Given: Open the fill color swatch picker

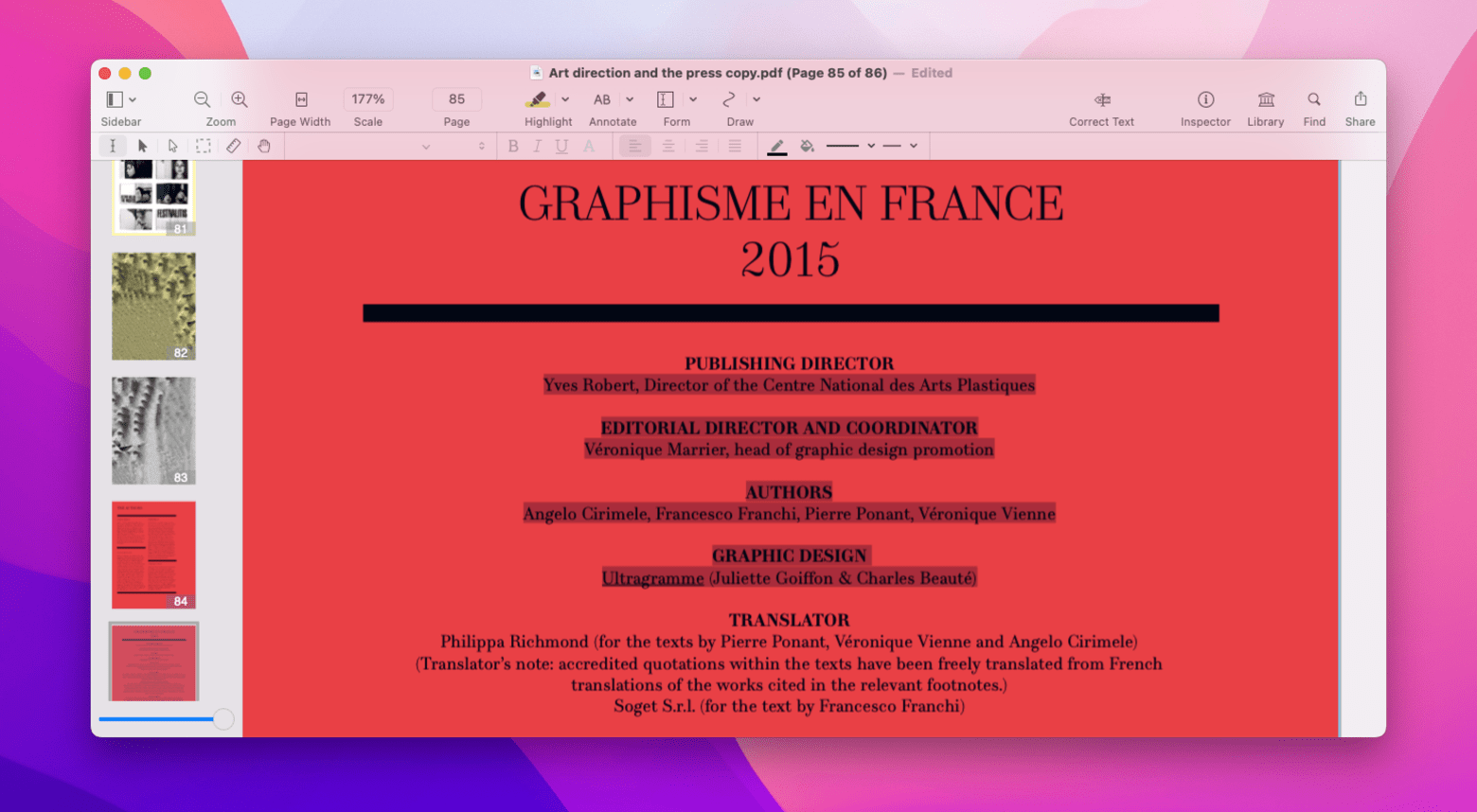Looking at the screenshot, I should (808, 145).
